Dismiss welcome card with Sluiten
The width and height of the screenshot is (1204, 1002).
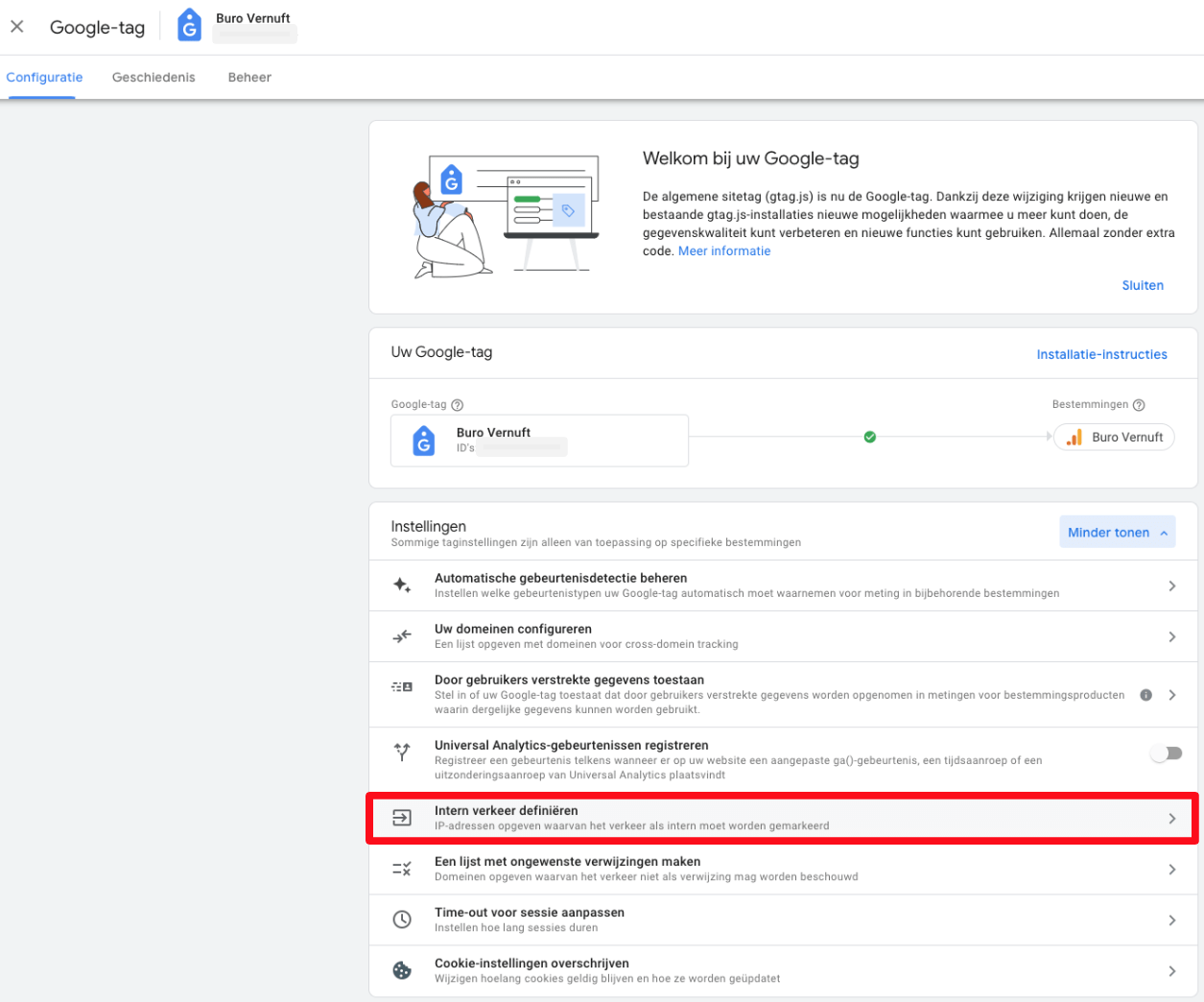pos(1143,285)
